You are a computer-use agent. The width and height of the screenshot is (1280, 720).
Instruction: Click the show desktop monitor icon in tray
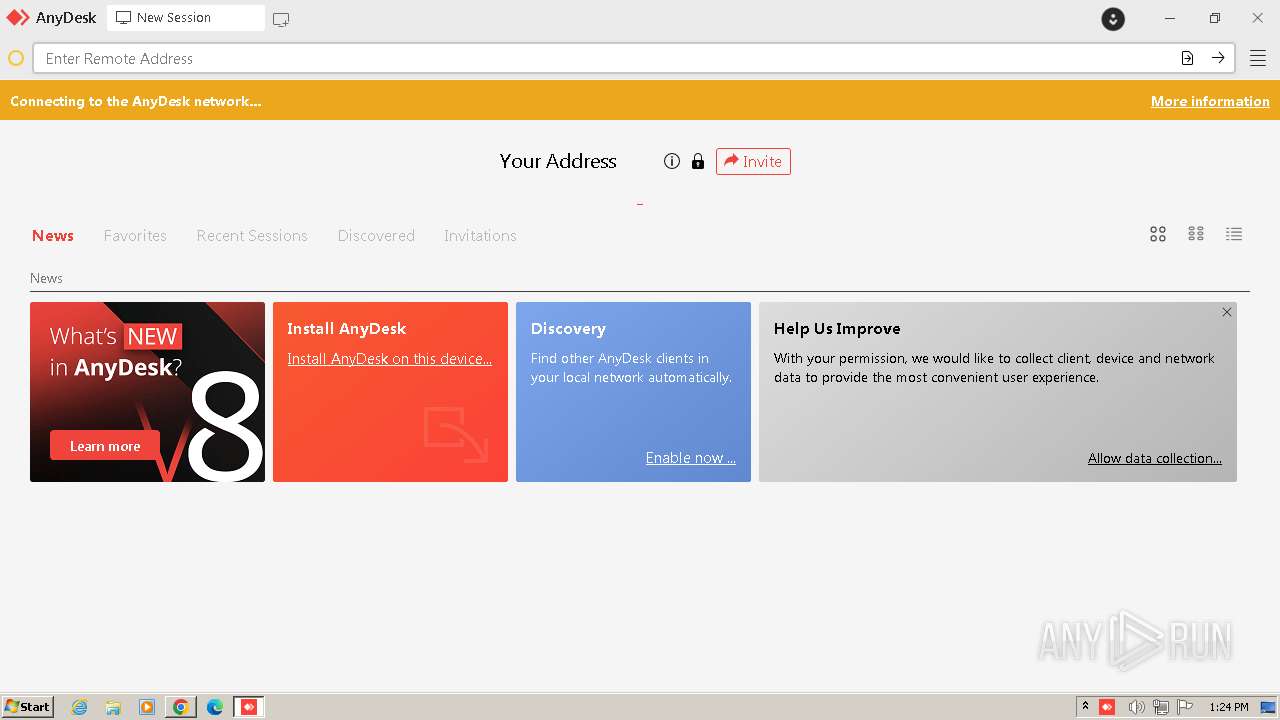[1268, 707]
